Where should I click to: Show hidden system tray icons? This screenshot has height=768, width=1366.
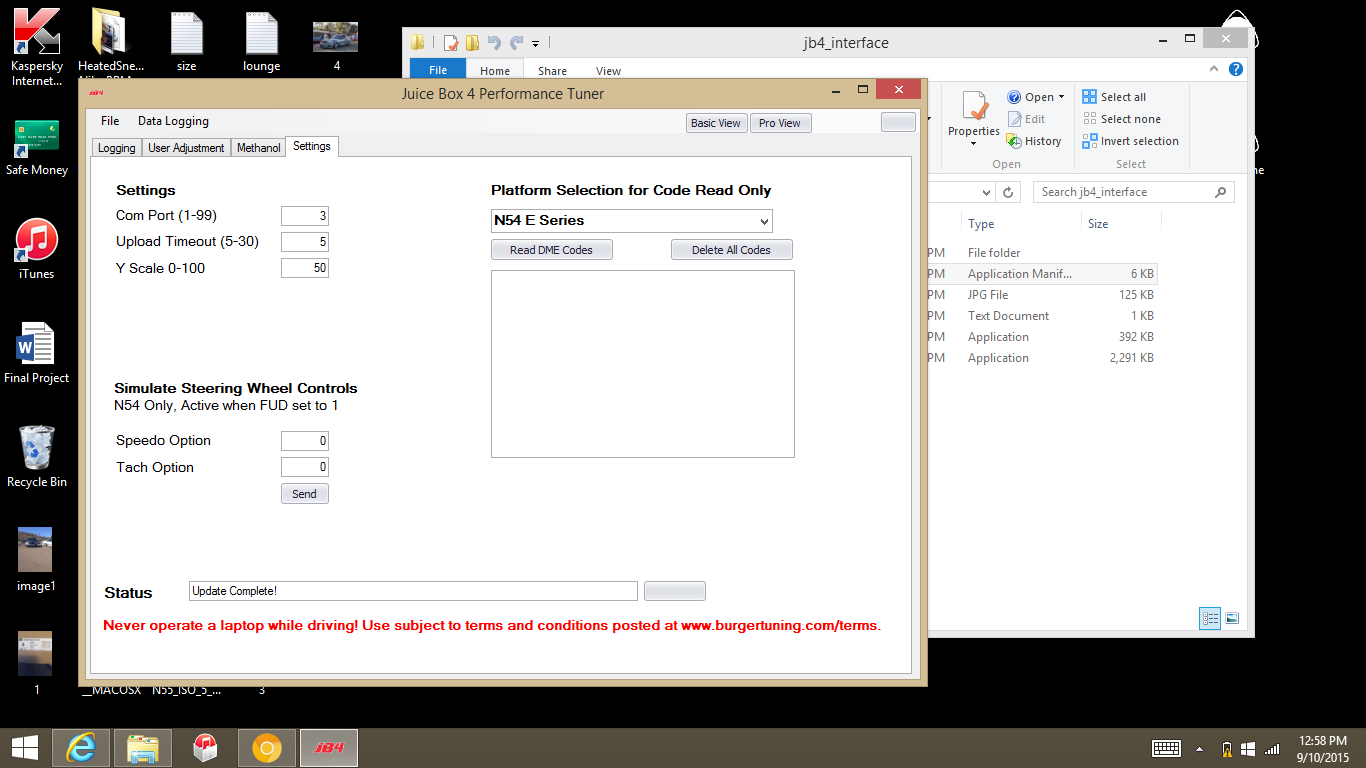click(1200, 748)
